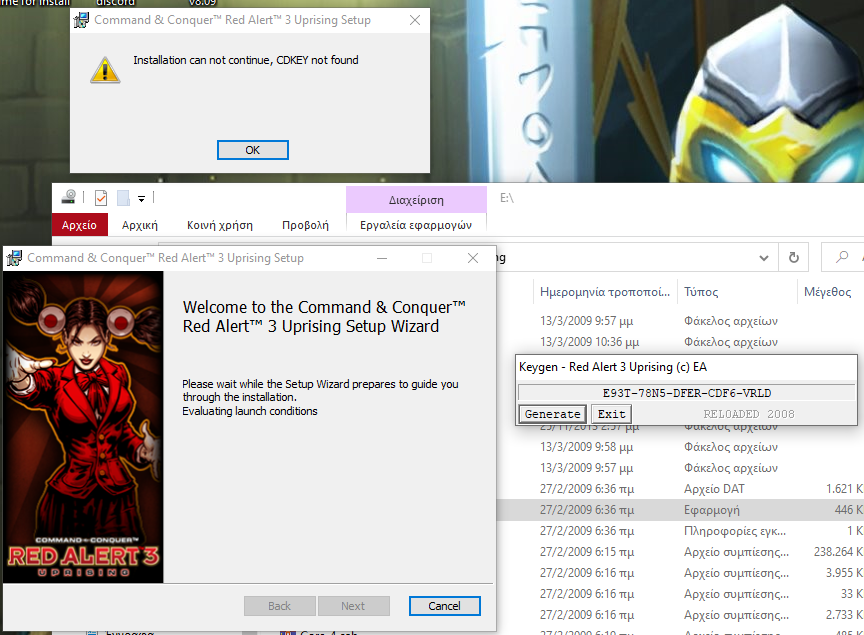The height and width of the screenshot is (635, 864).
Task: Click the 1.621 K size cell
Action: point(844,488)
